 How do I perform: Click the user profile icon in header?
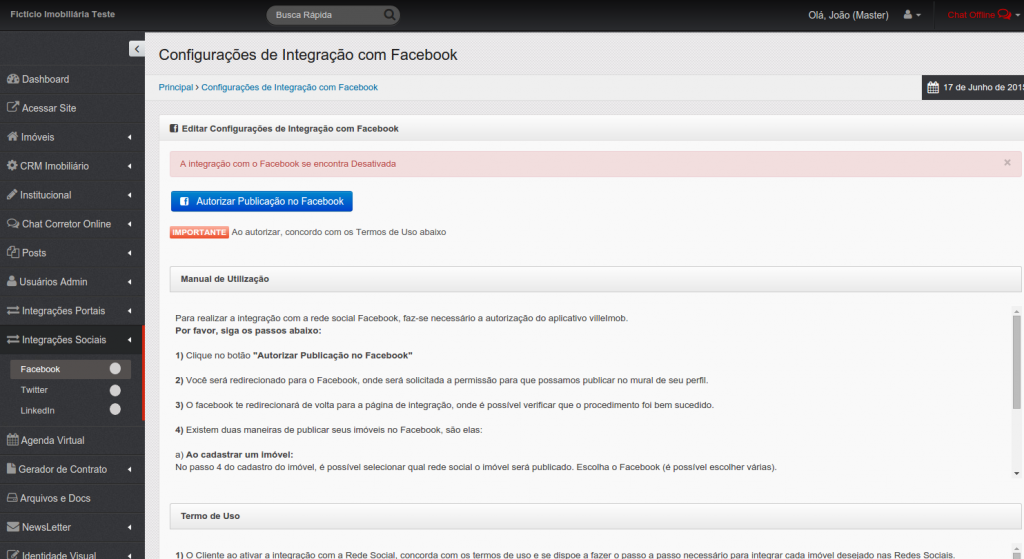(908, 14)
